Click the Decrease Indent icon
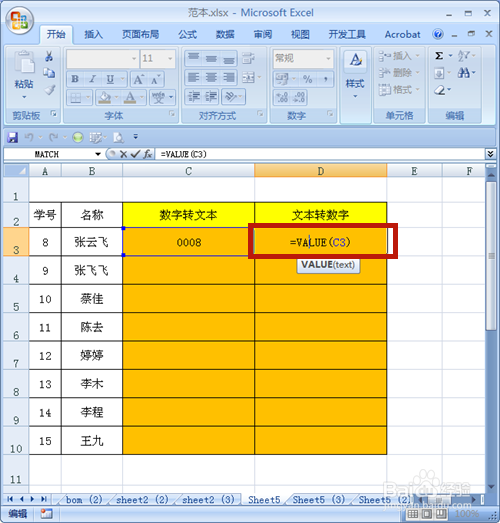 point(193,97)
